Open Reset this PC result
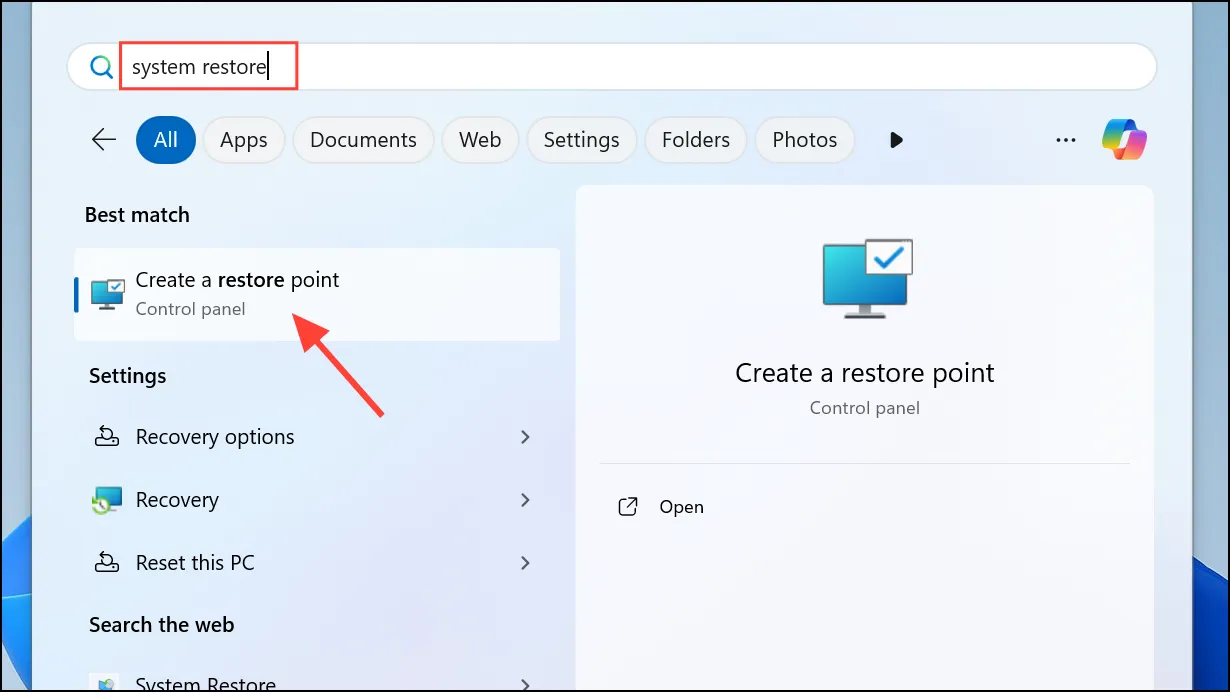The height and width of the screenshot is (692, 1230). [315, 563]
